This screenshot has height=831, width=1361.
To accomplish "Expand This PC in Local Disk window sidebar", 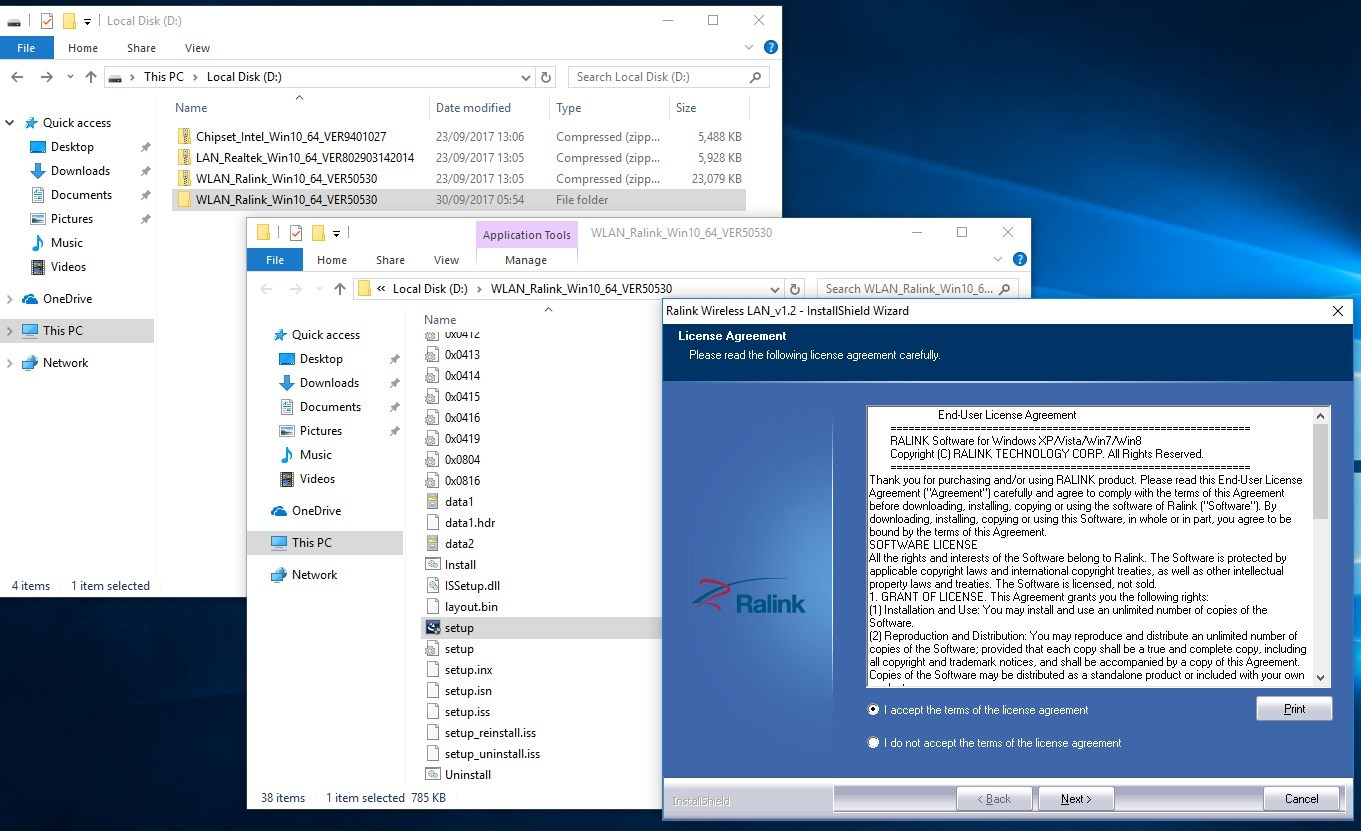I will (x=10, y=331).
